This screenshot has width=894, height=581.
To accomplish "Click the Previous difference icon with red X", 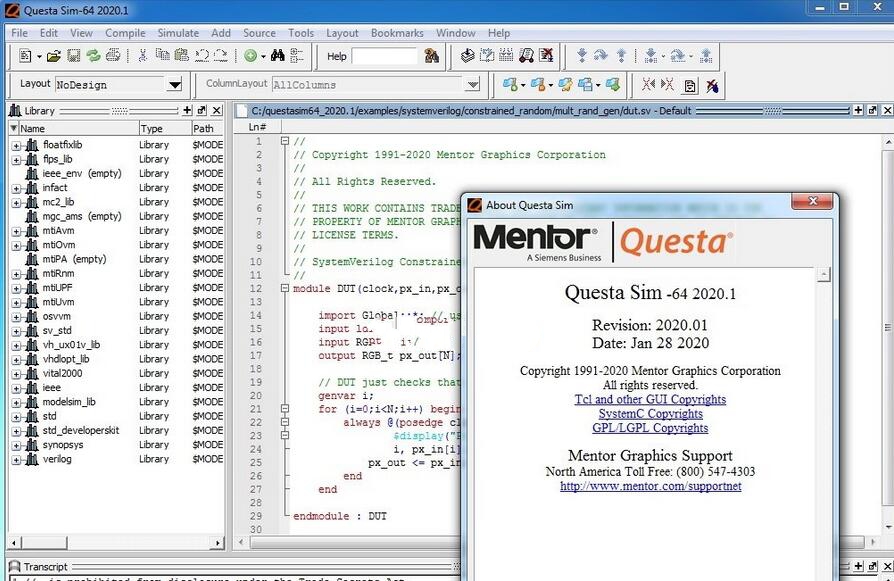I will point(648,84).
